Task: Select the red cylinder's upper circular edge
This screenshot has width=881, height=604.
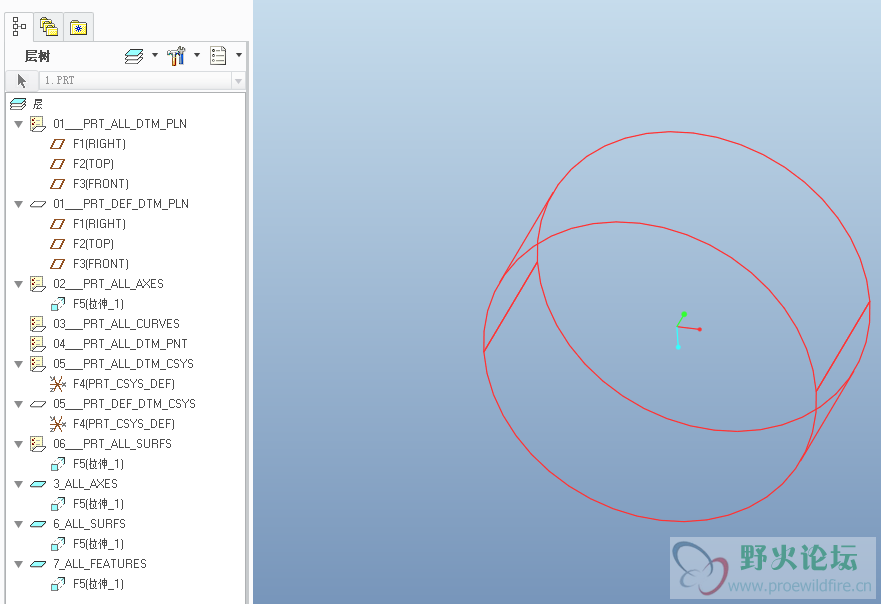Action: (x=670, y=133)
